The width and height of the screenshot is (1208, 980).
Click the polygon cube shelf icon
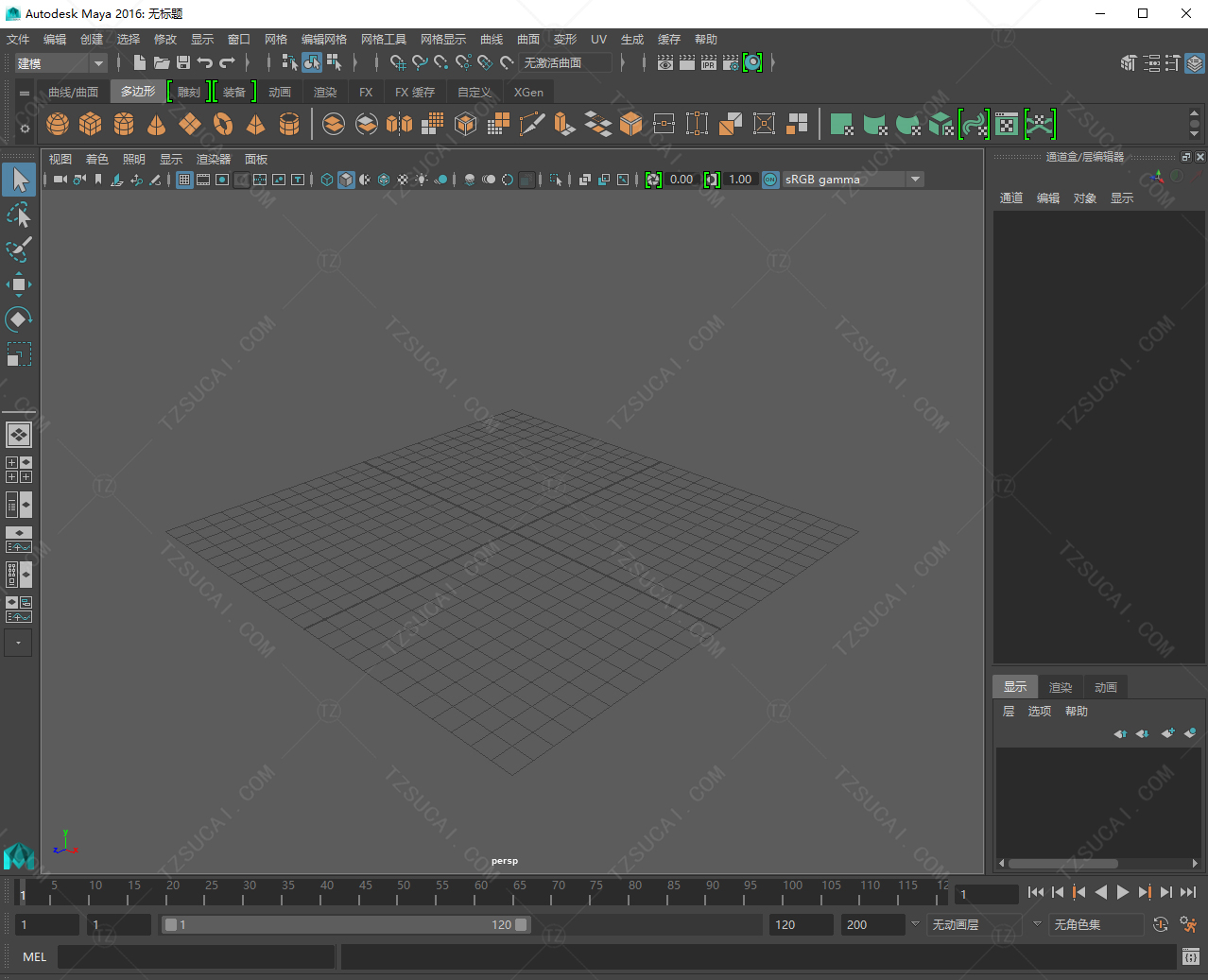[x=91, y=124]
